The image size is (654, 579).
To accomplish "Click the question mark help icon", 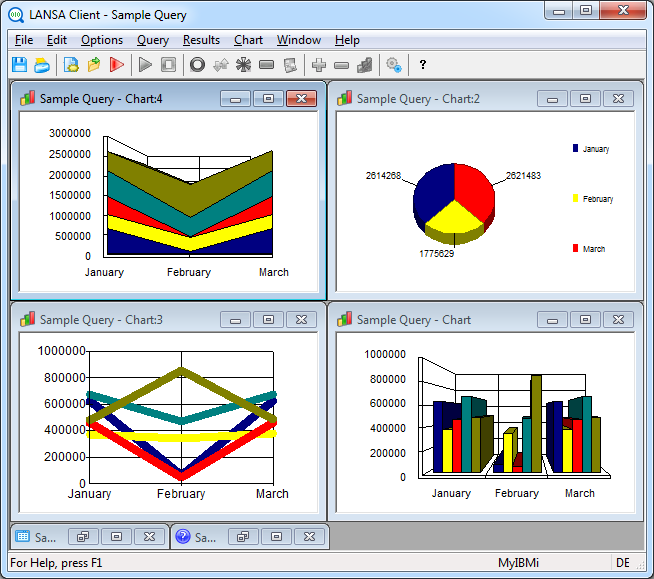I will point(423,65).
